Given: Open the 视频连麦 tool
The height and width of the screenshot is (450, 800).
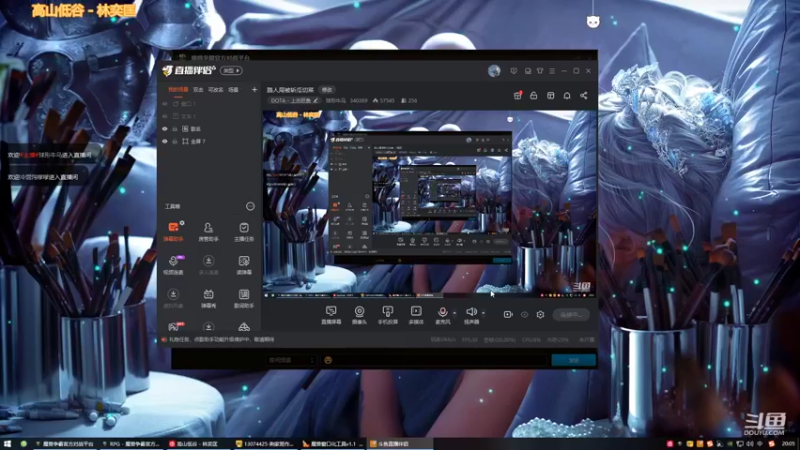Looking at the screenshot, I should pos(173,265).
